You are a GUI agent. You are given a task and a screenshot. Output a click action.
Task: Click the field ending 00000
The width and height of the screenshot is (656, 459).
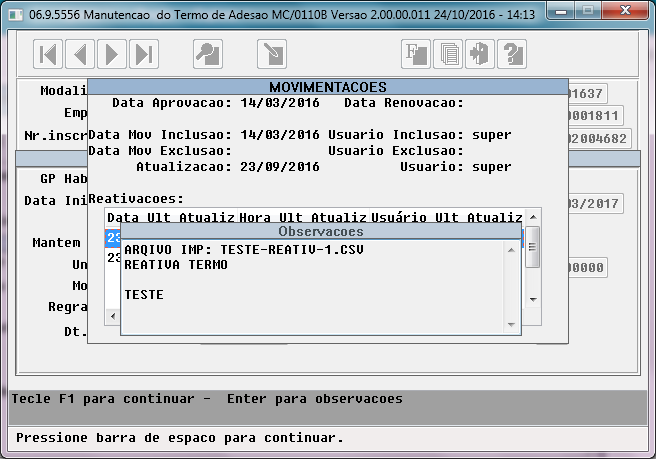click(587, 268)
